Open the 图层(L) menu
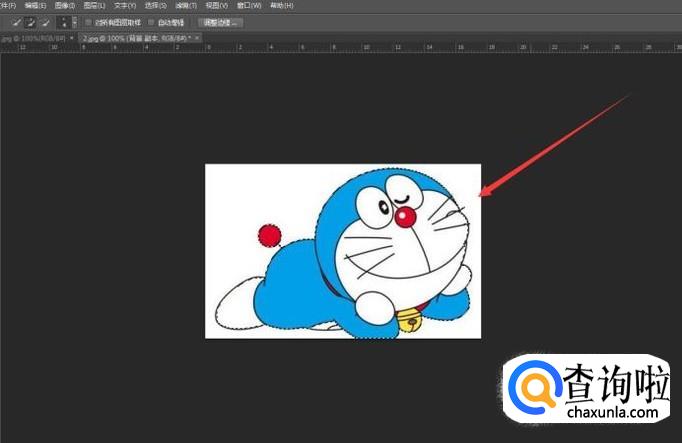 click(x=94, y=6)
